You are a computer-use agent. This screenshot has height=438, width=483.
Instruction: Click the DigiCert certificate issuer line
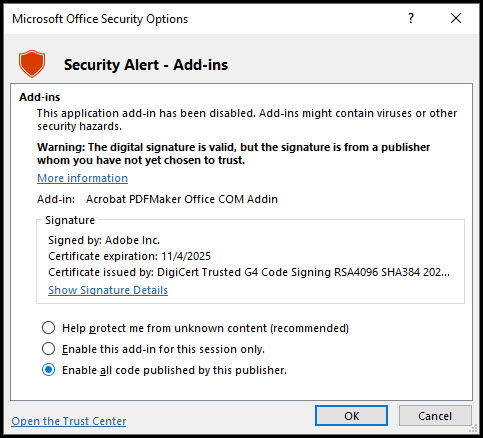249,272
